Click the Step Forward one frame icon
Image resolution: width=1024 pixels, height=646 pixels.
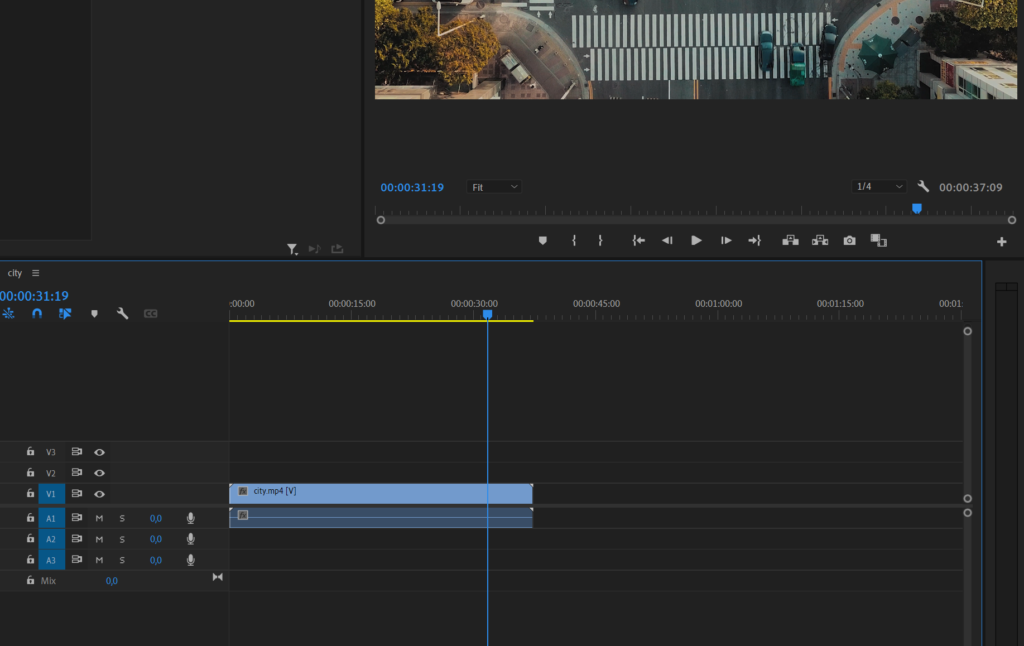726,241
